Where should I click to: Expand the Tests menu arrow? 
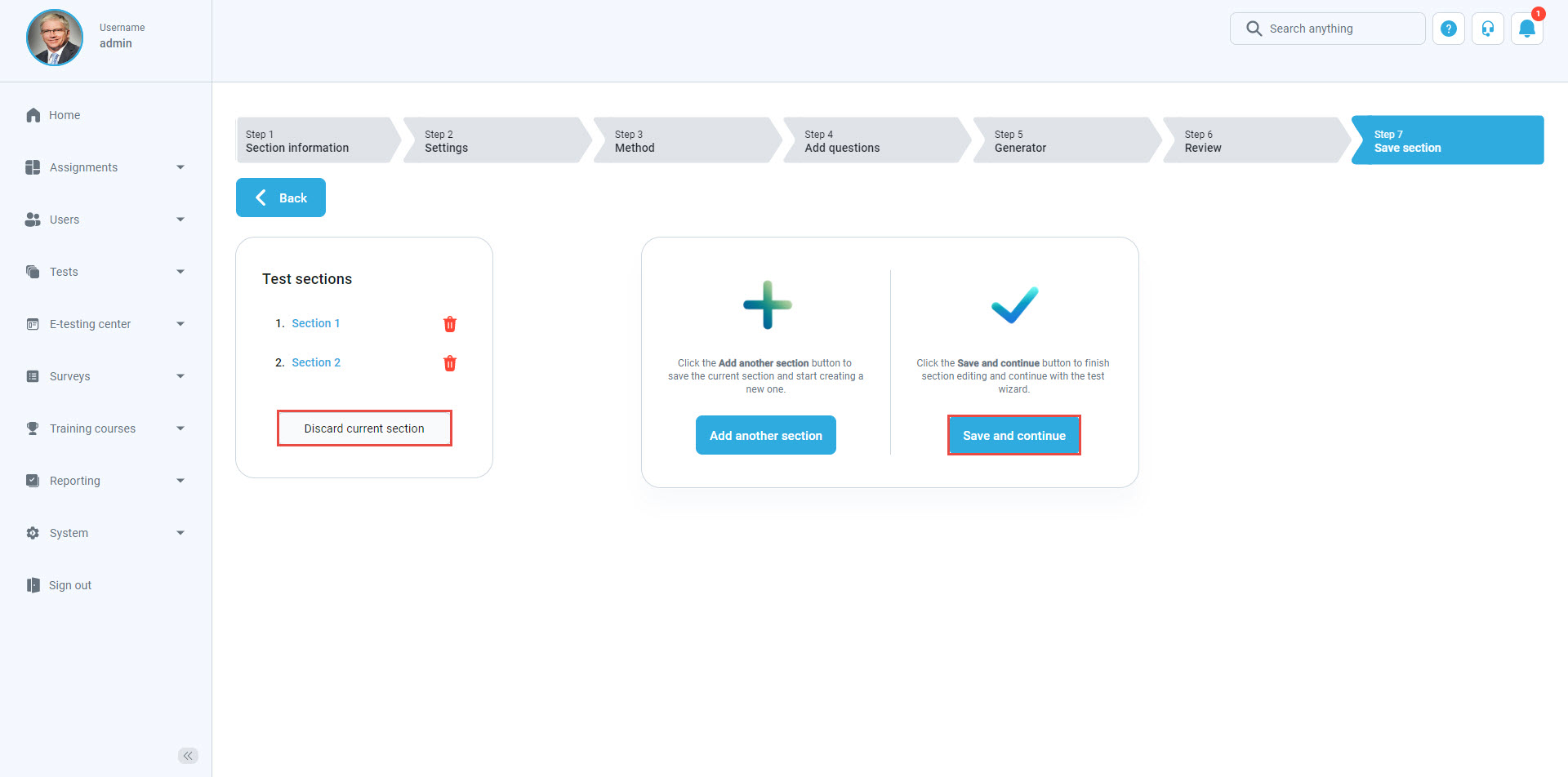[x=180, y=272]
